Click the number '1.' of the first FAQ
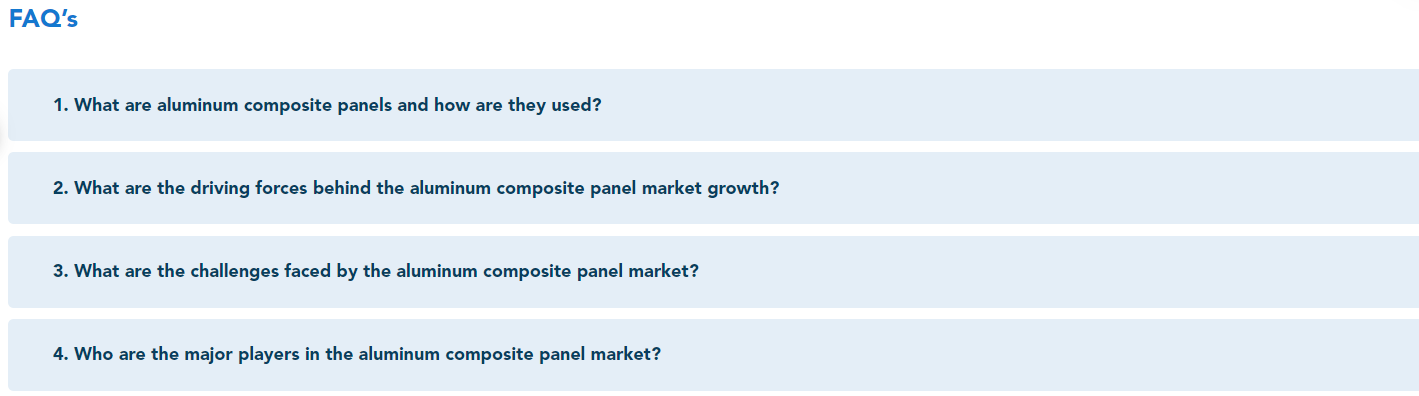This screenshot has height=396, width=1419. point(61,105)
